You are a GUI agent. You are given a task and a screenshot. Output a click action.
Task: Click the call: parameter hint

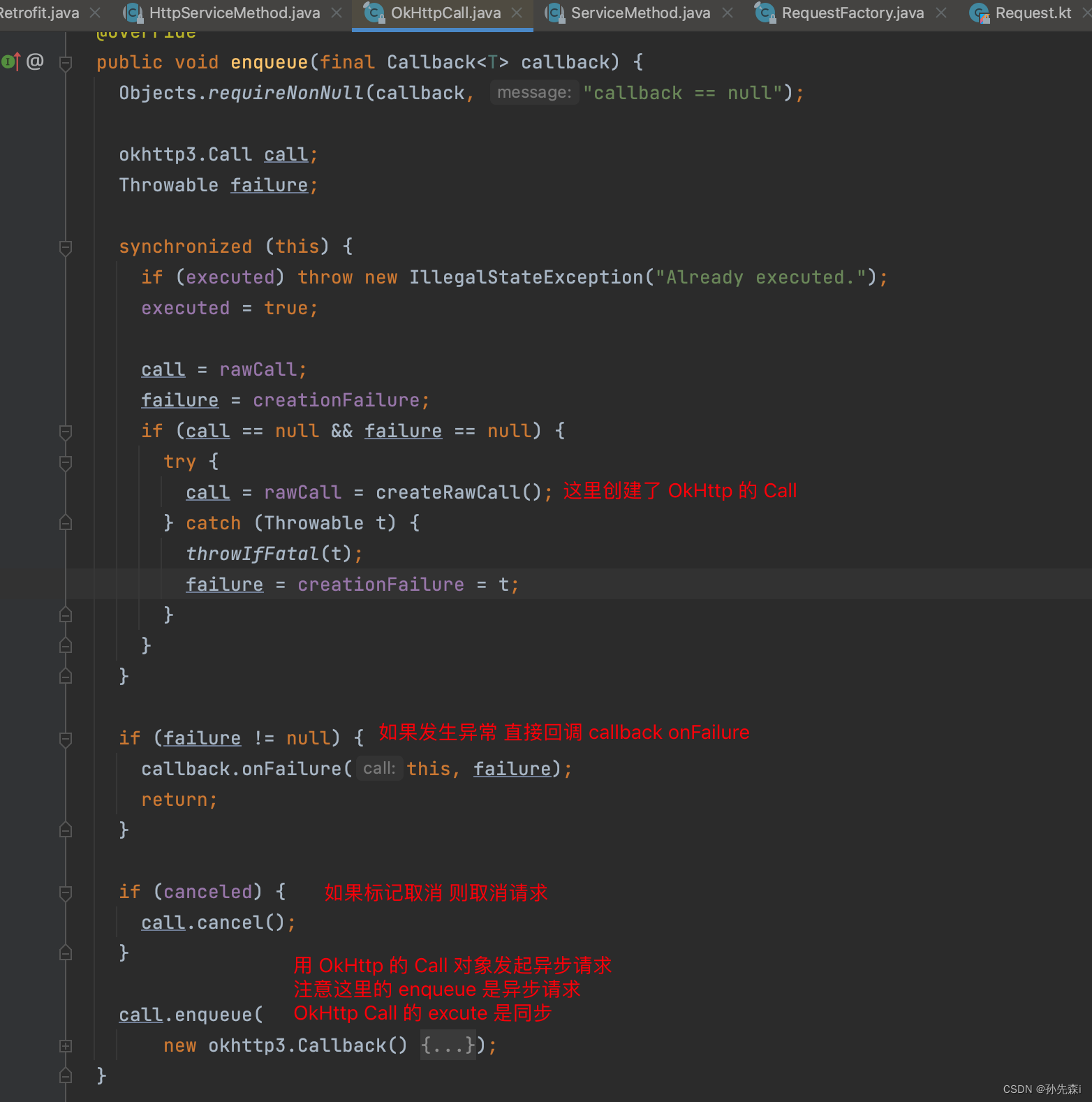(379, 768)
